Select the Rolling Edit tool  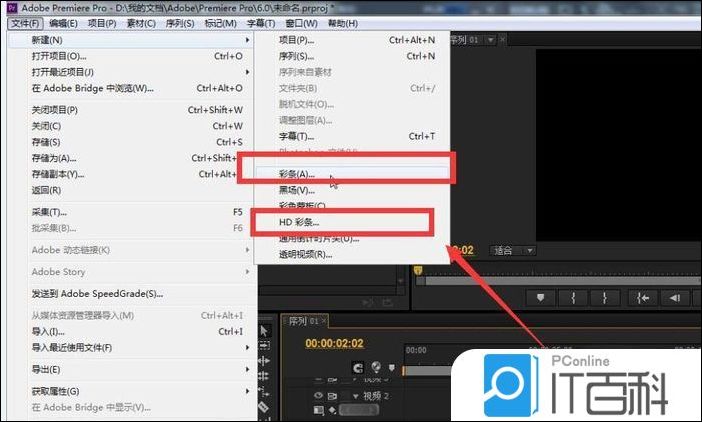[x=264, y=376]
